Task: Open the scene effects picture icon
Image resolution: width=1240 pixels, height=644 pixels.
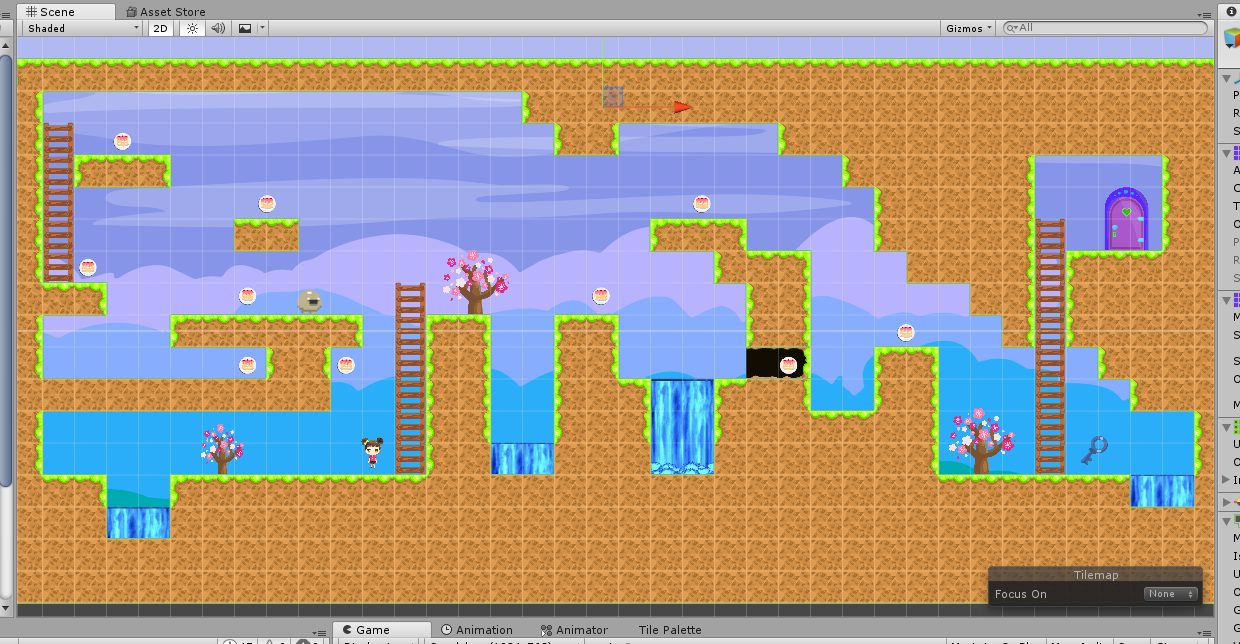Action: pos(245,28)
